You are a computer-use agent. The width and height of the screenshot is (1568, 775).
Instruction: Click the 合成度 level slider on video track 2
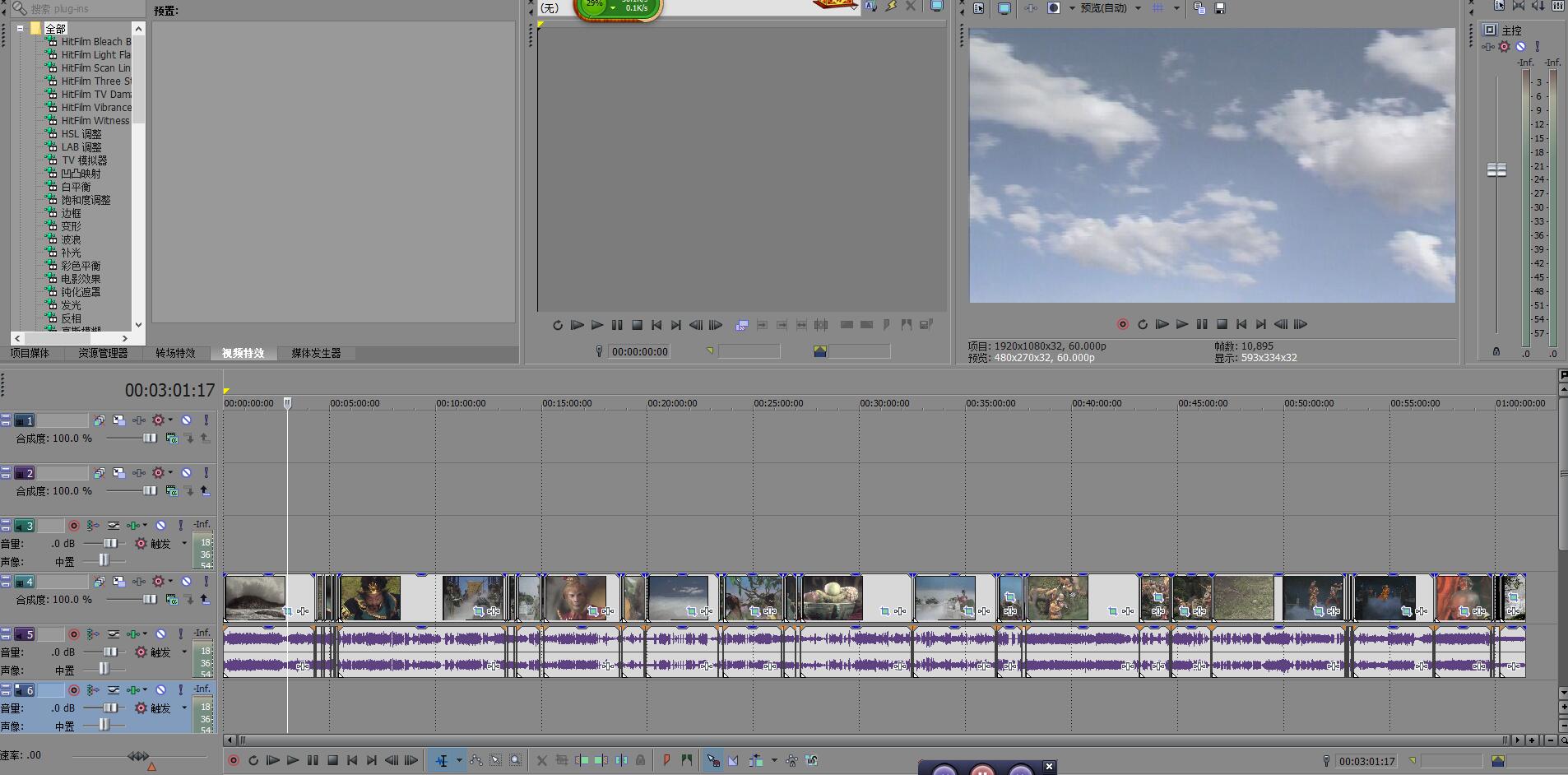pyautogui.click(x=150, y=491)
